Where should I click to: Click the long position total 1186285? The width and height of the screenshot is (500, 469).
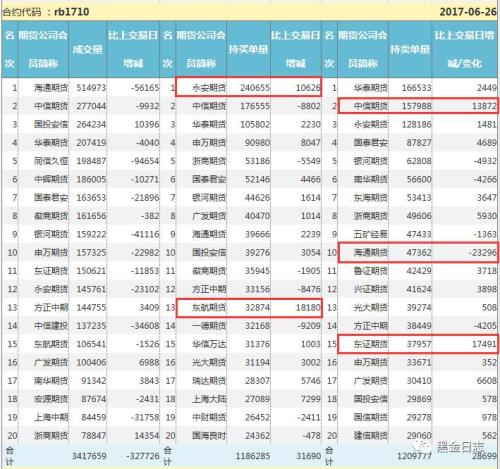[x=253, y=456]
